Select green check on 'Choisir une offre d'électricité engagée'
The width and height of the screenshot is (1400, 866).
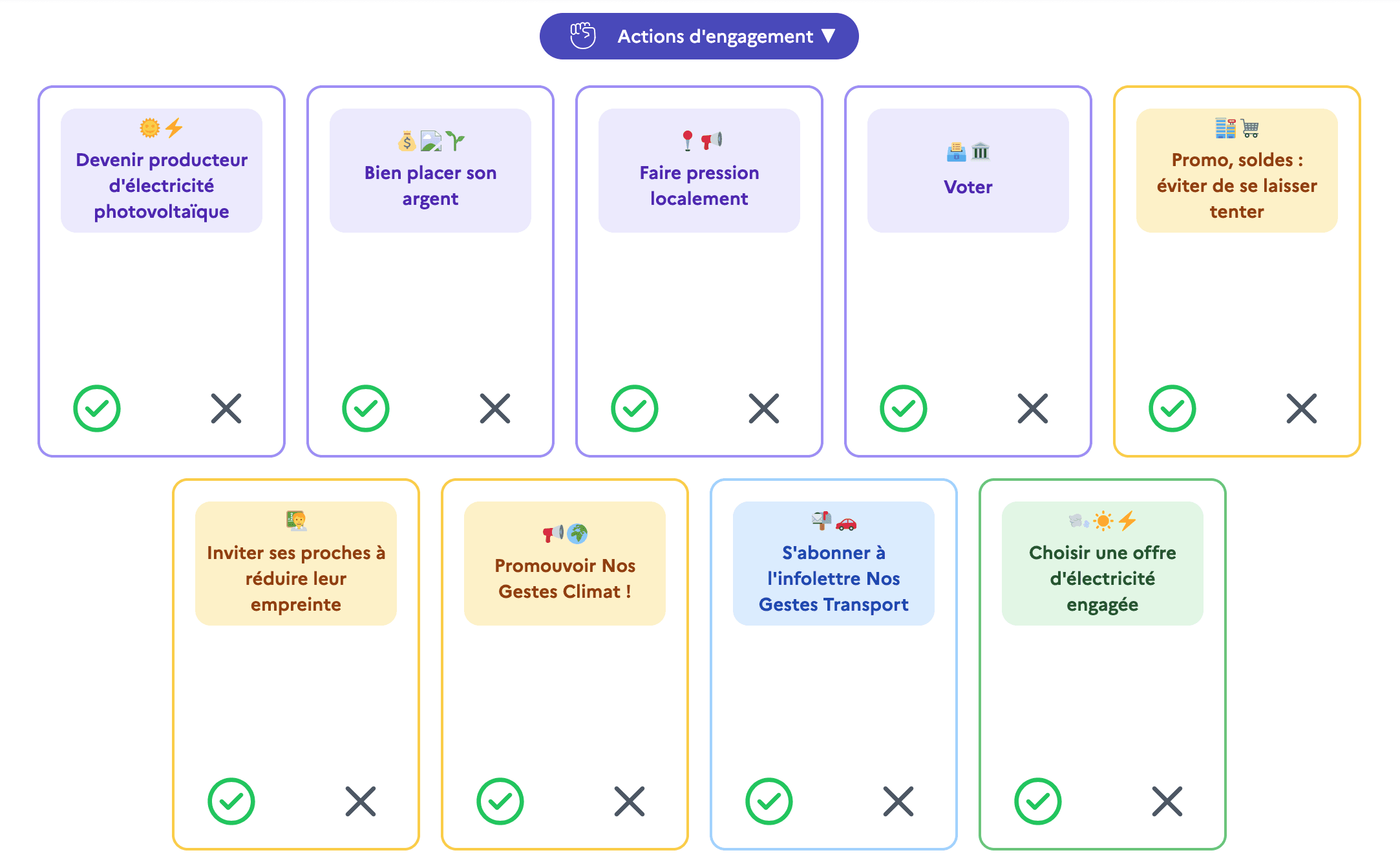1038,801
